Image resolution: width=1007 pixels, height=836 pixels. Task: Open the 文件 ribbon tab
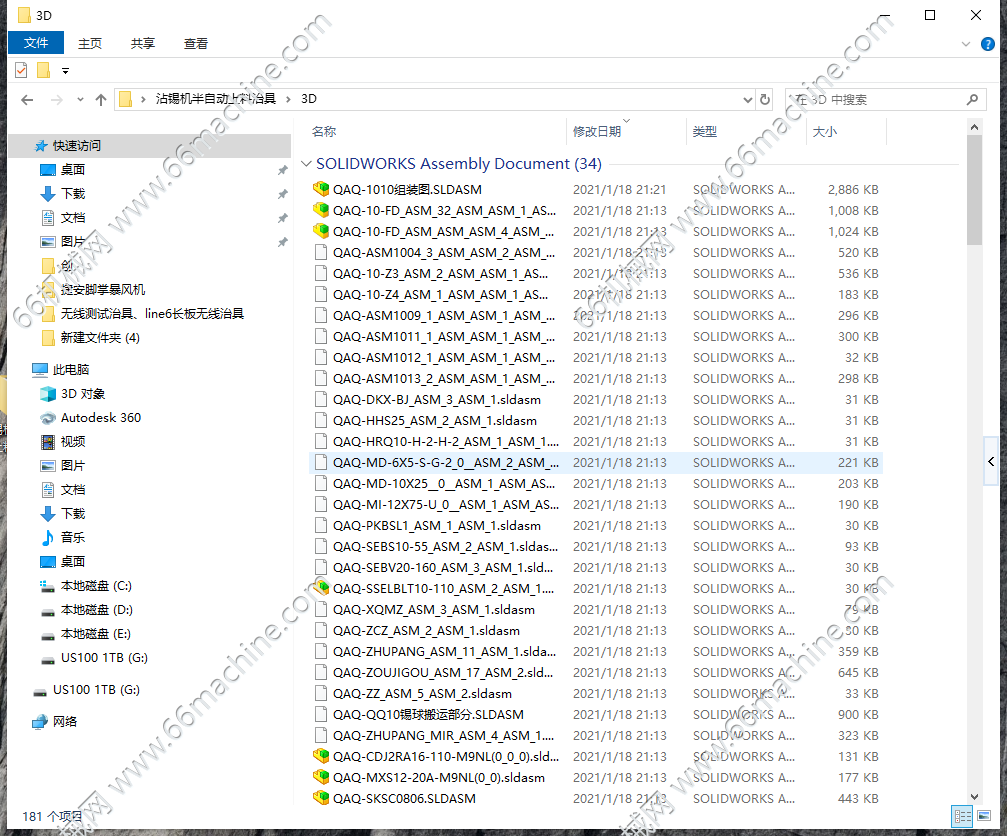click(x=36, y=43)
